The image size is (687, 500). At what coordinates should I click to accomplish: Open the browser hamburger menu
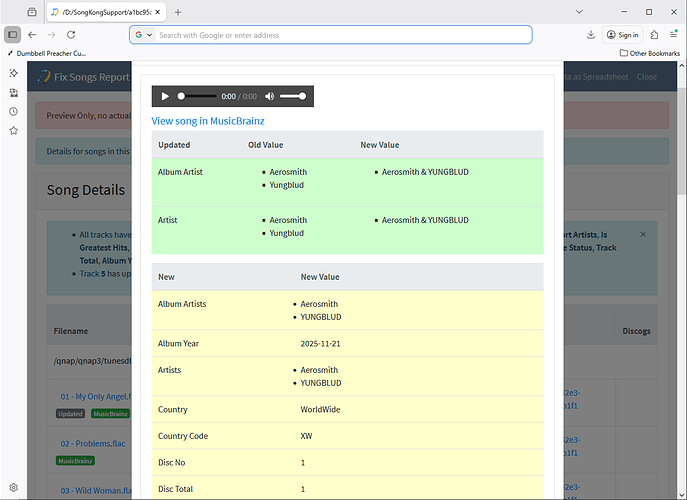(673, 35)
